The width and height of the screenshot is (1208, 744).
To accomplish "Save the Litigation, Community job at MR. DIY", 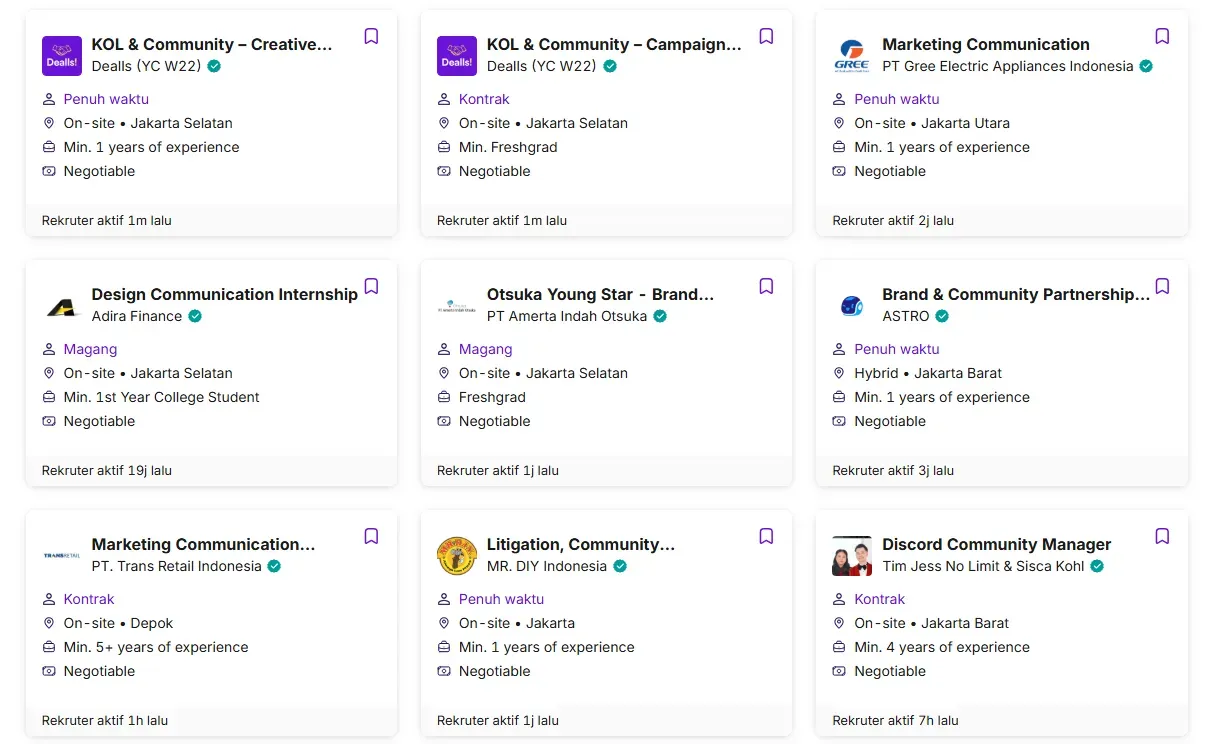I will click(x=766, y=537).
